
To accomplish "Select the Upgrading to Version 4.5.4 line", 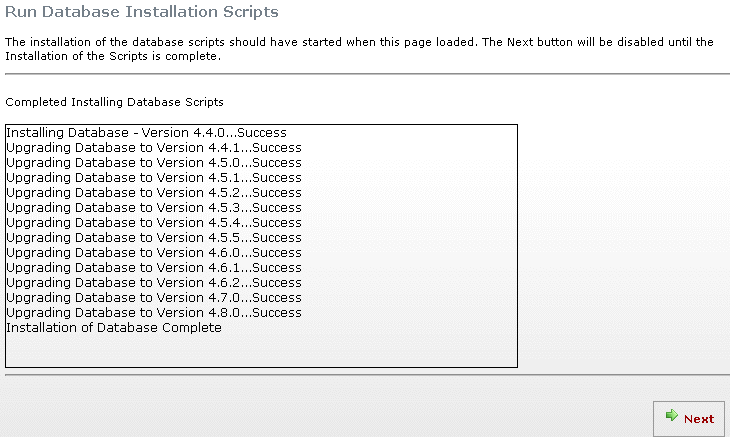I will pyautogui.click(x=154, y=222).
